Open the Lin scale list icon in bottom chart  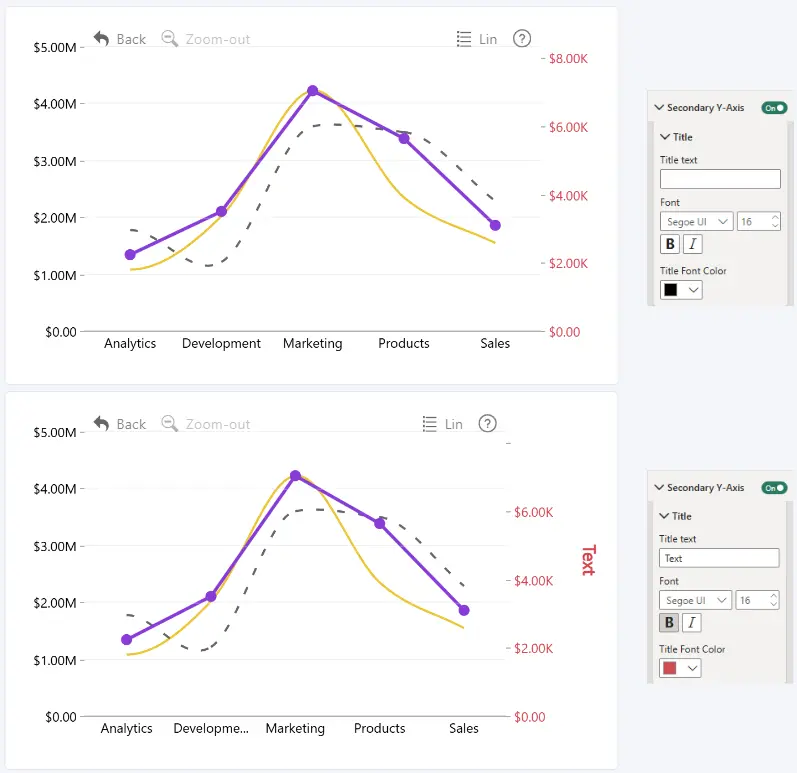tap(430, 423)
